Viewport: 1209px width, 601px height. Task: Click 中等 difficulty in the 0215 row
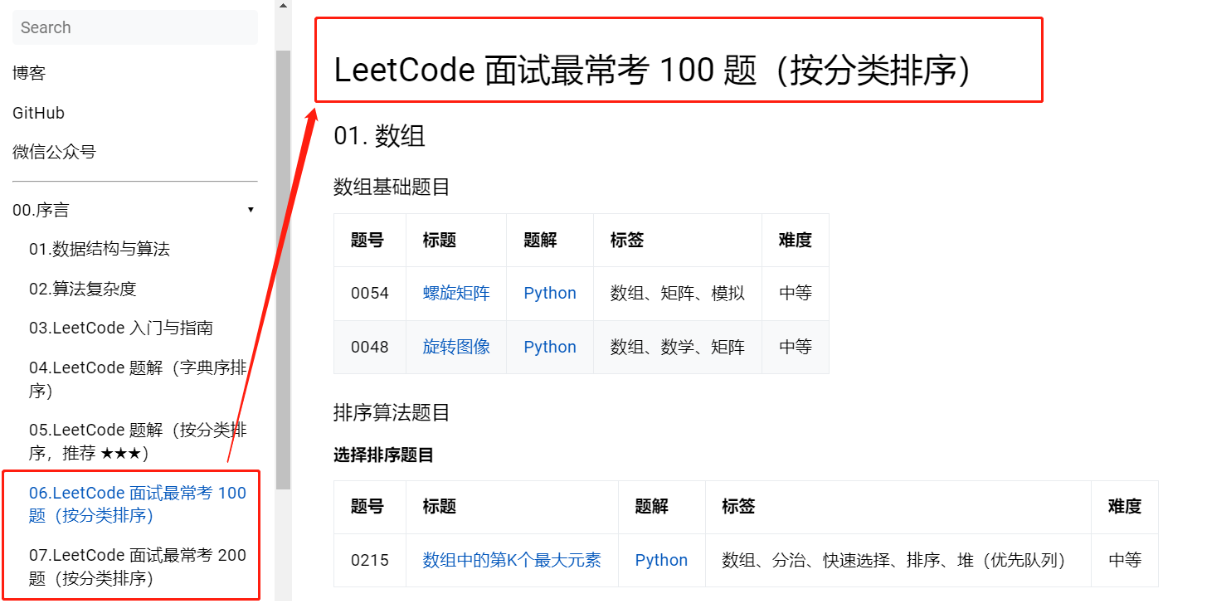click(1124, 560)
